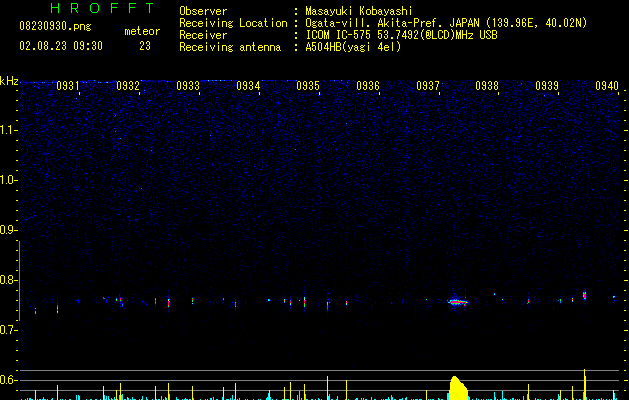
Task: Click the 0934 time marker
Action: pyautogui.click(x=248, y=86)
